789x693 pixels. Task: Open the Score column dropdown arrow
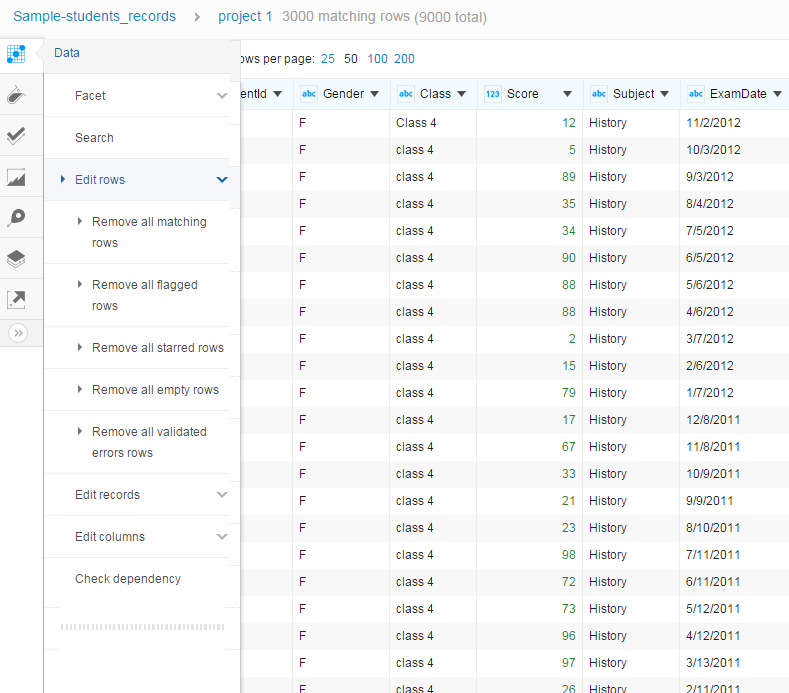(567, 94)
